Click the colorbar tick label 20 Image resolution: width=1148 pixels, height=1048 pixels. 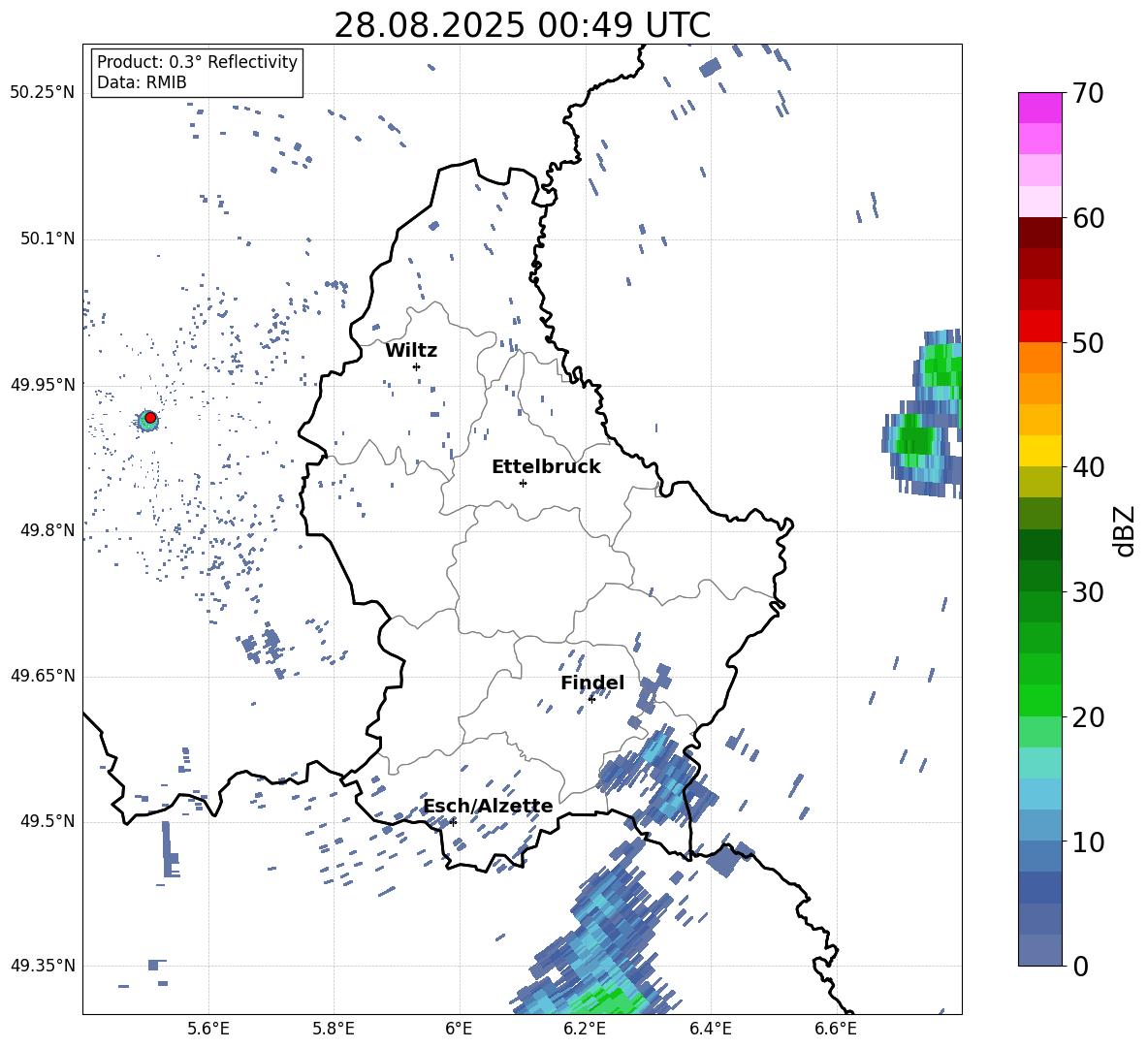click(x=1088, y=717)
